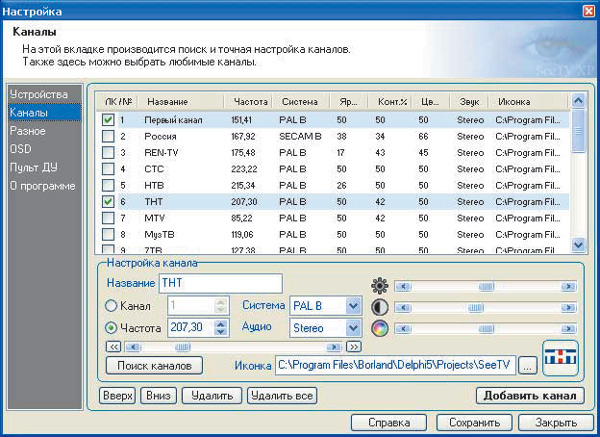Open the Каналы section
Image resolution: width=600 pixels, height=437 pixels.
pyautogui.click(x=45, y=113)
